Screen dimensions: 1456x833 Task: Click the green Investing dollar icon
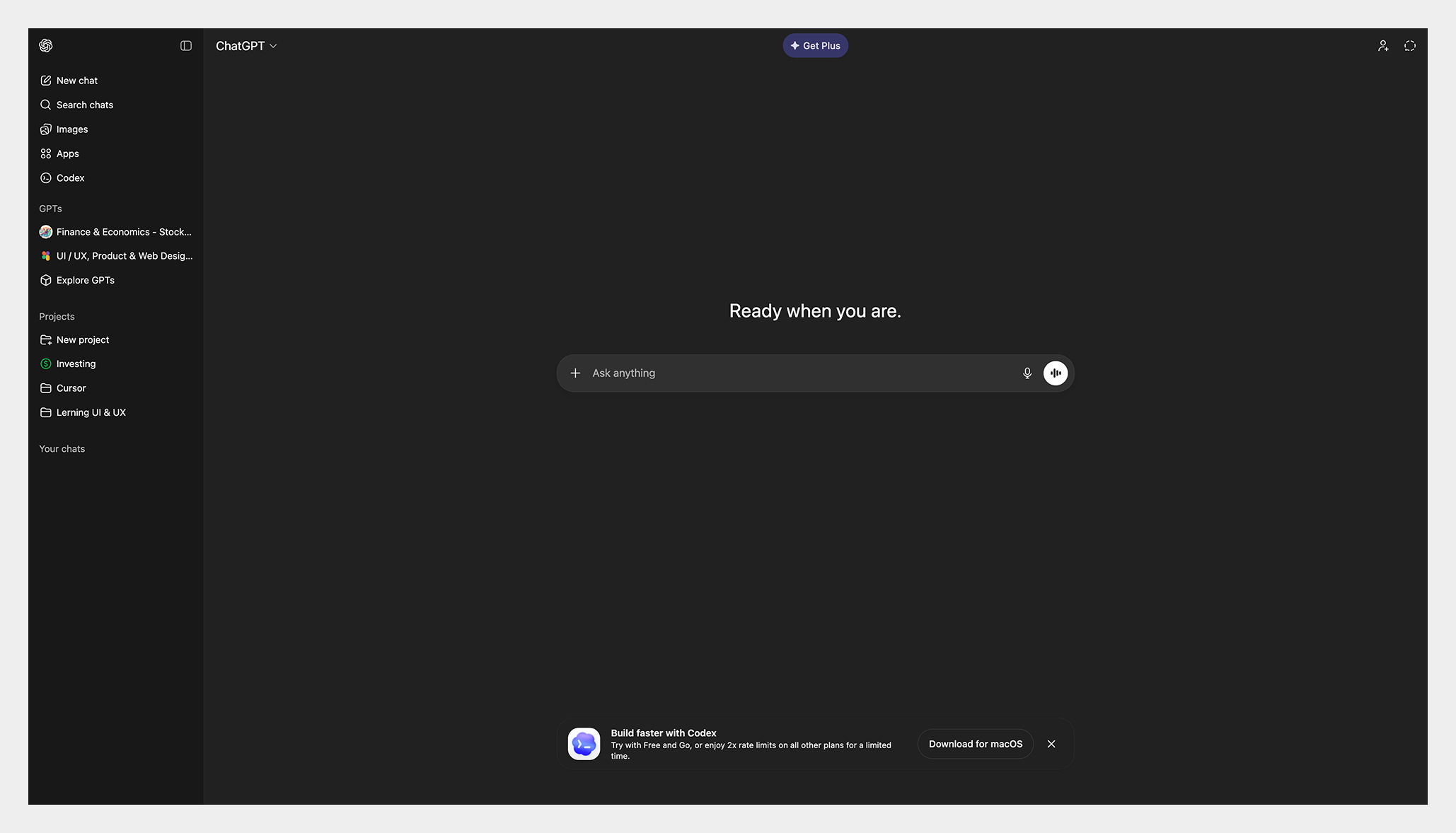[46, 364]
